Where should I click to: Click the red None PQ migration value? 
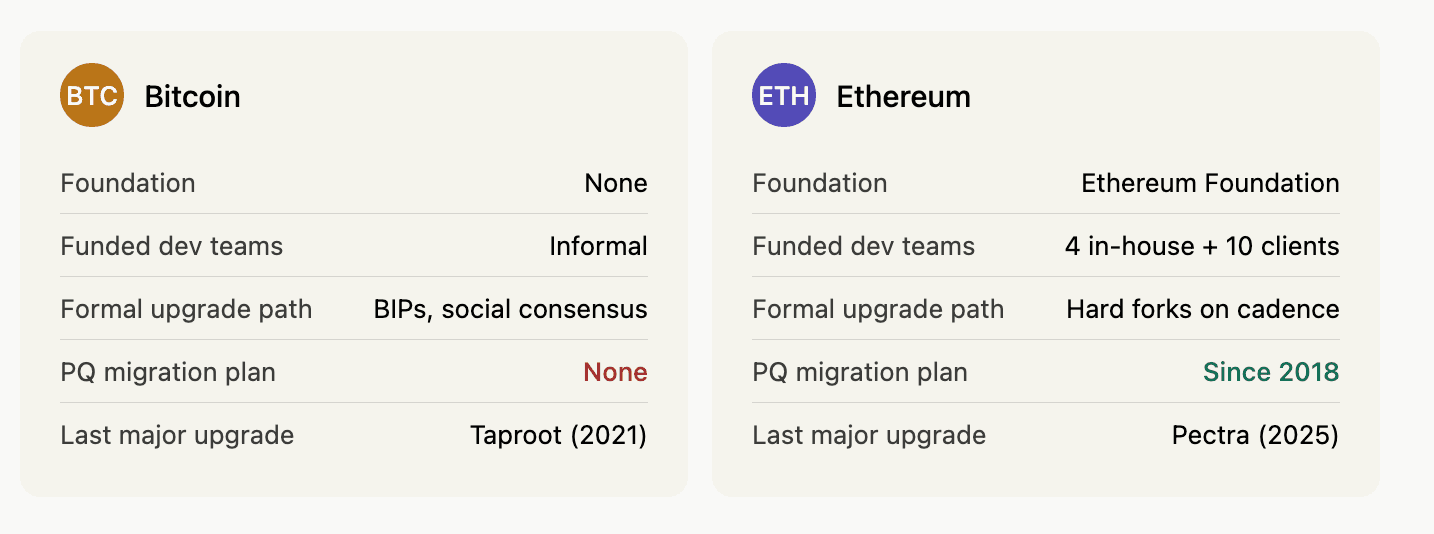tap(615, 372)
